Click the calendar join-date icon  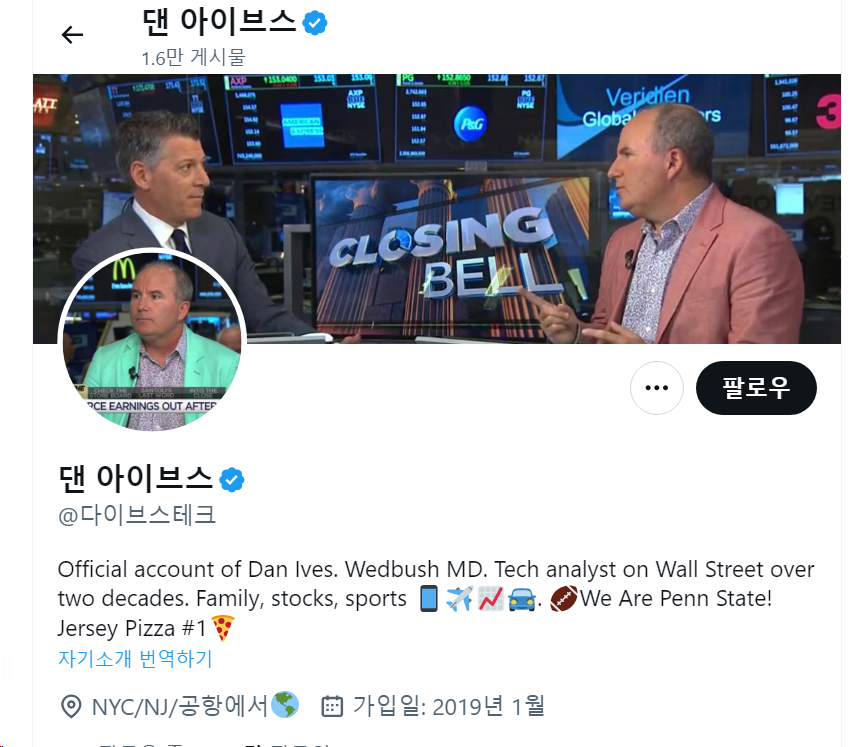[x=332, y=706]
